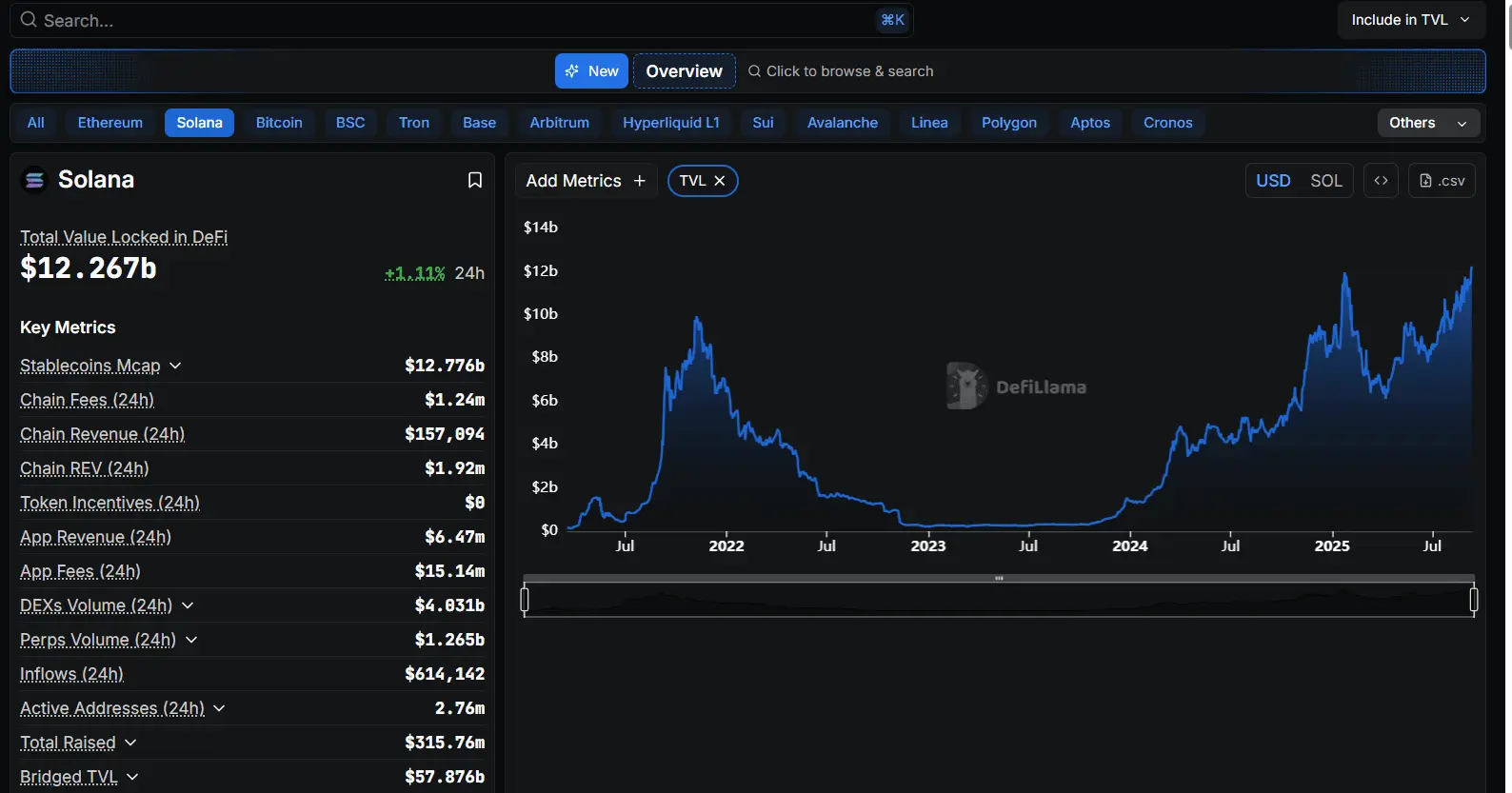This screenshot has width=1512, height=793.
Task: Bookmark the Solana chain
Action: pos(475,180)
